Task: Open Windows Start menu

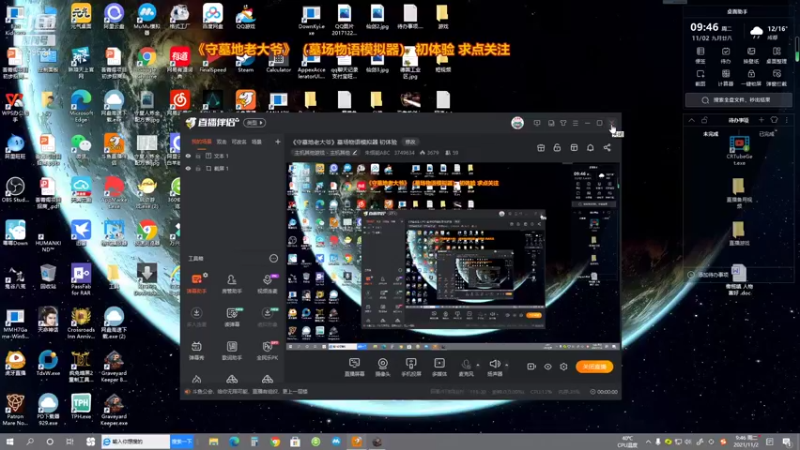Action: tap(9, 442)
